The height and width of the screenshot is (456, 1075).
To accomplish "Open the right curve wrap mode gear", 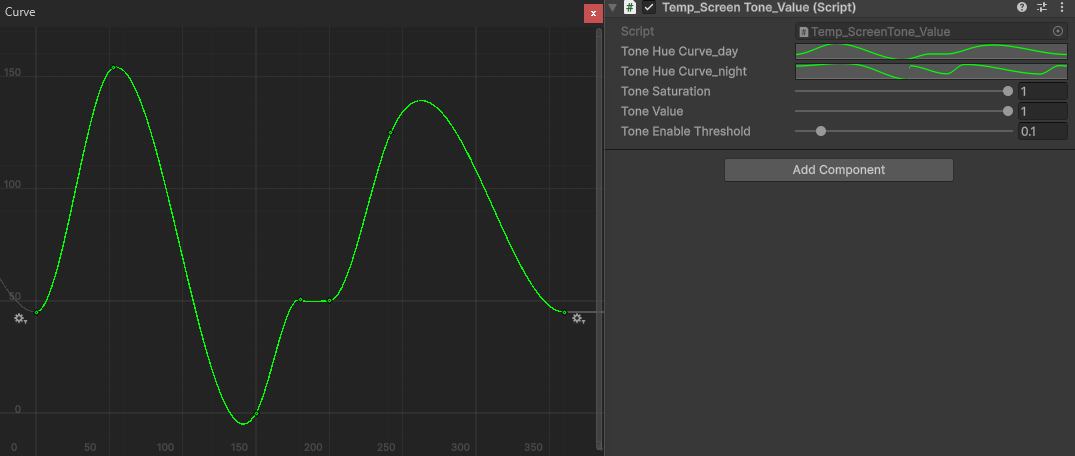I will tap(579, 319).
